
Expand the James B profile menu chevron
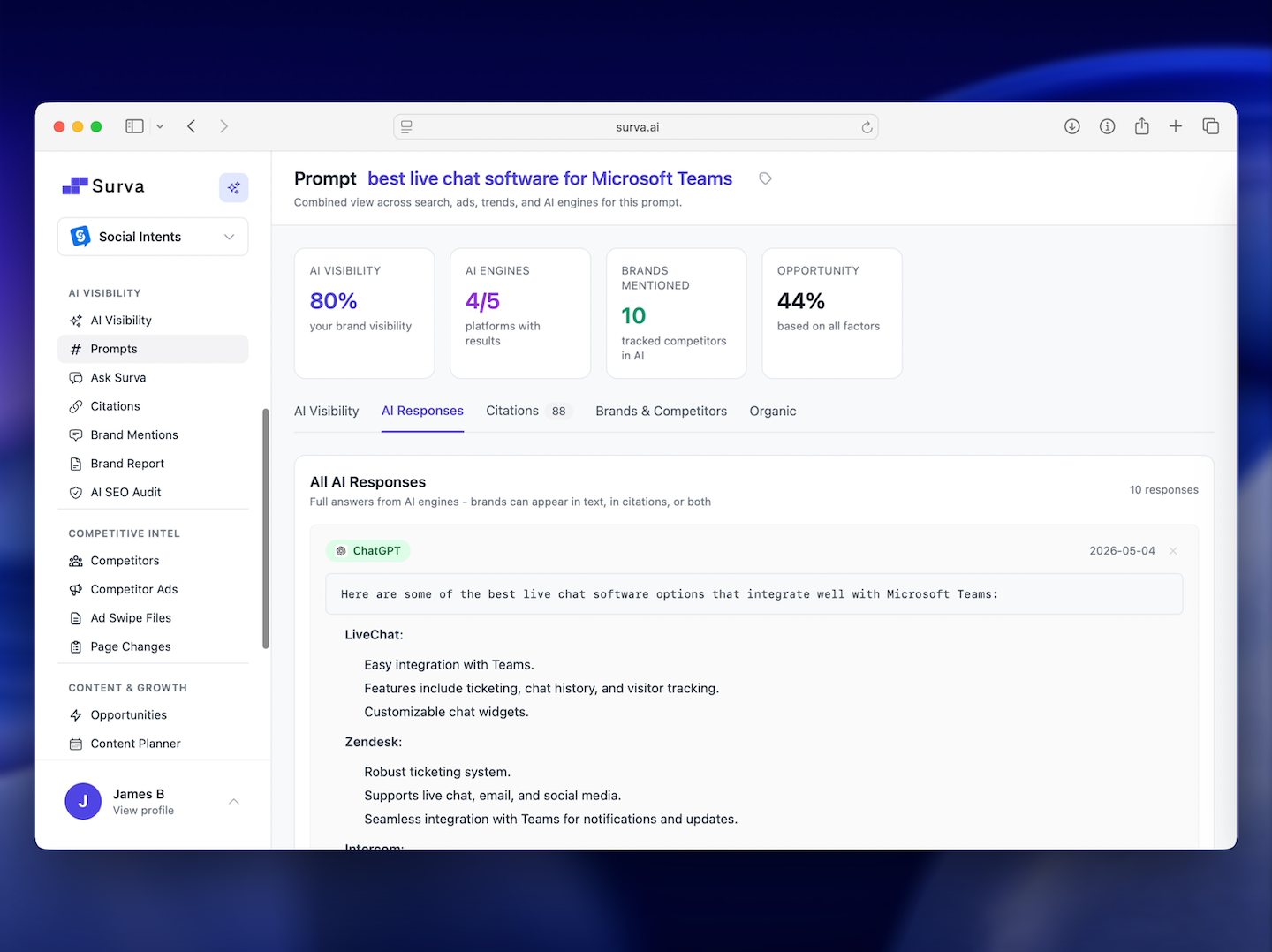tap(234, 802)
